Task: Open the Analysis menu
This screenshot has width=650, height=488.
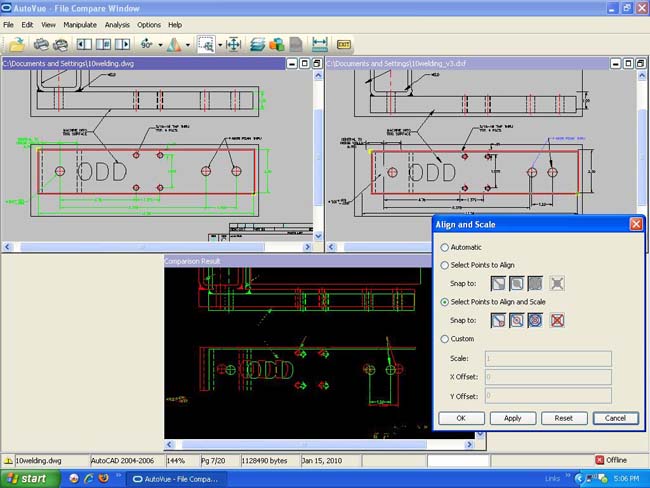Action: click(117, 25)
